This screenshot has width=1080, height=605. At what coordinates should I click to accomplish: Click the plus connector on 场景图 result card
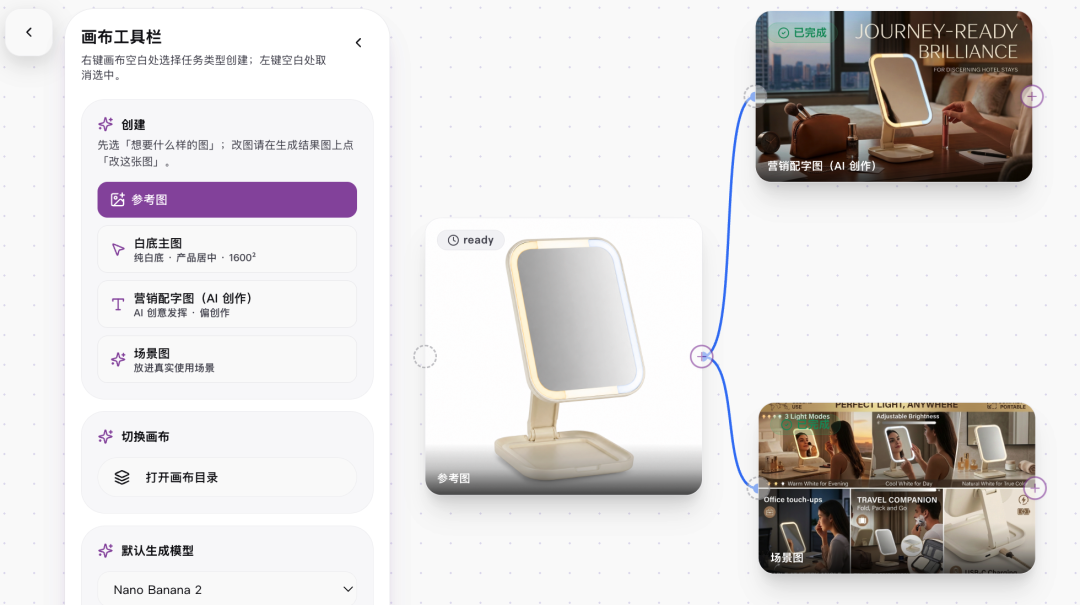(x=1035, y=488)
